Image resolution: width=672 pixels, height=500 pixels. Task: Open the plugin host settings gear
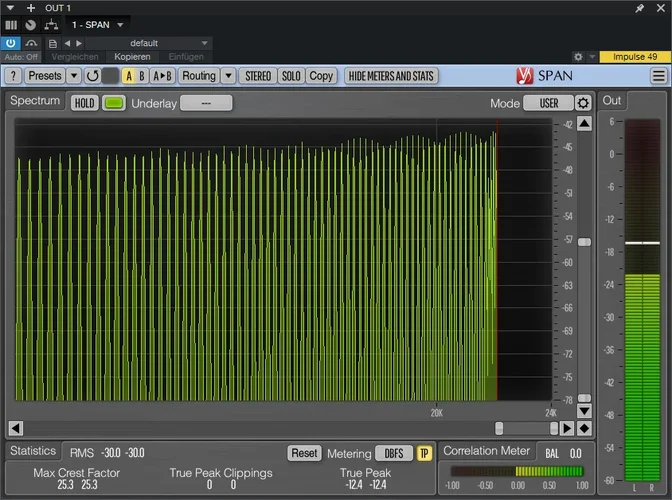pos(578,57)
